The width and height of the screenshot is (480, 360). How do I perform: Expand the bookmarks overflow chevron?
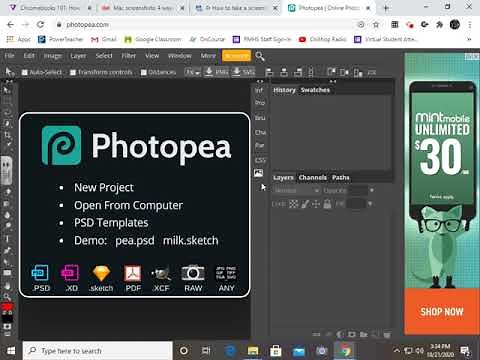(469, 39)
